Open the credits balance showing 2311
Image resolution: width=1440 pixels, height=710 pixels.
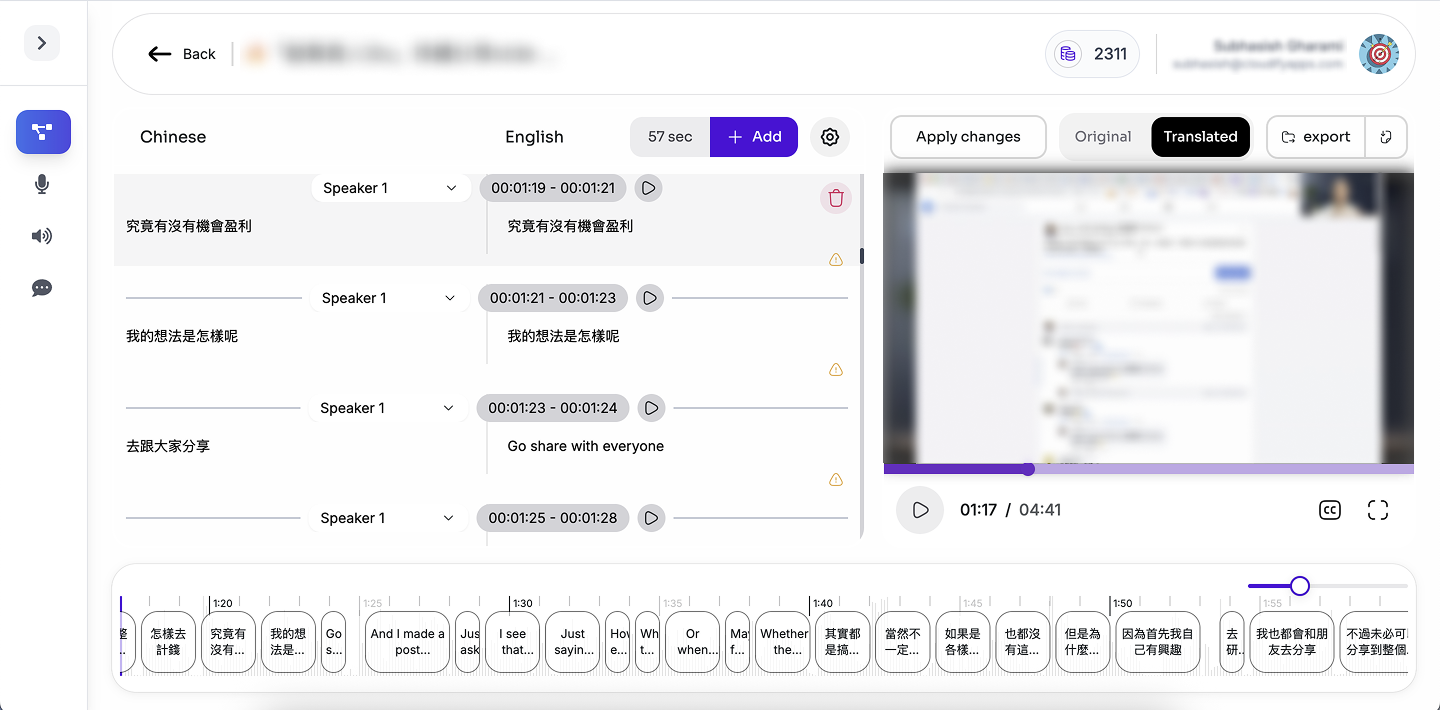point(1093,54)
